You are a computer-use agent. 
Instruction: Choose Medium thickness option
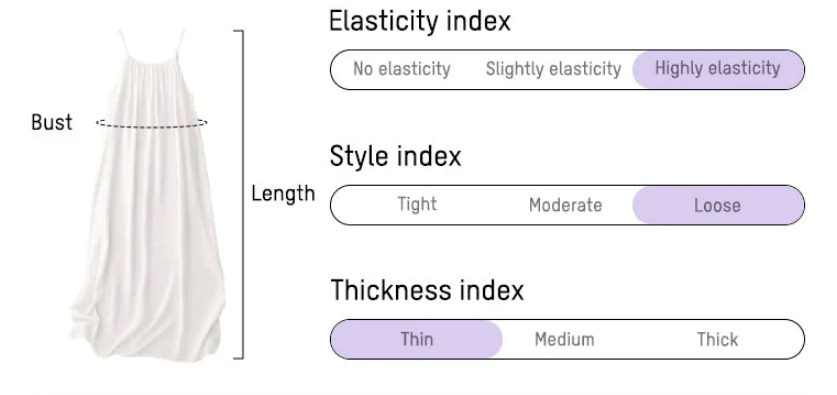click(x=564, y=339)
